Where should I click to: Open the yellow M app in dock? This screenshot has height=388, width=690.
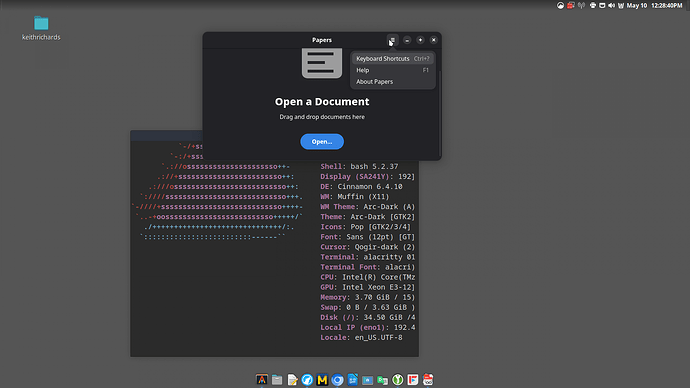(322, 380)
